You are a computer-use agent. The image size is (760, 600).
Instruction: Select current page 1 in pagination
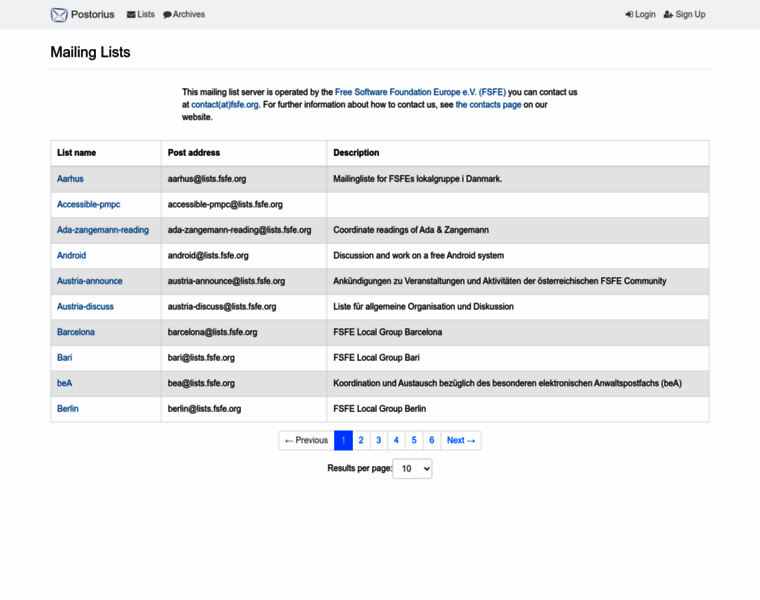point(343,441)
